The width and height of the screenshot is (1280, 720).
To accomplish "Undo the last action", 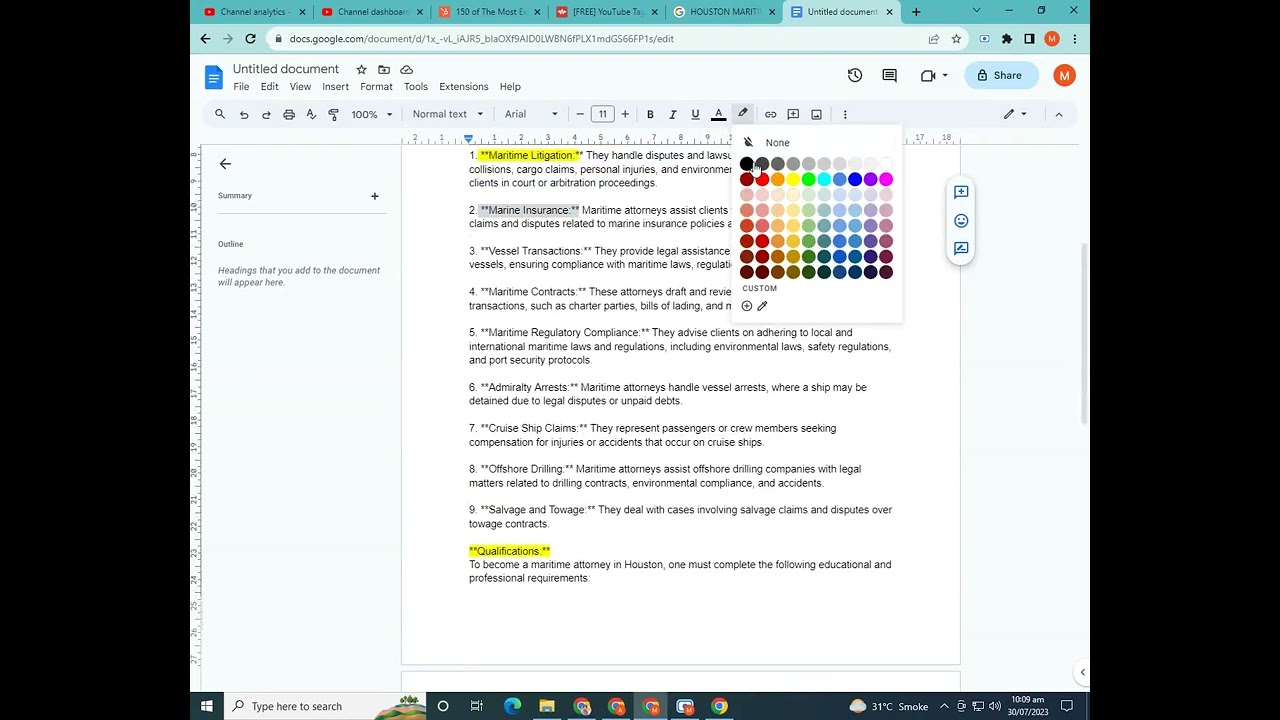I will (x=243, y=114).
